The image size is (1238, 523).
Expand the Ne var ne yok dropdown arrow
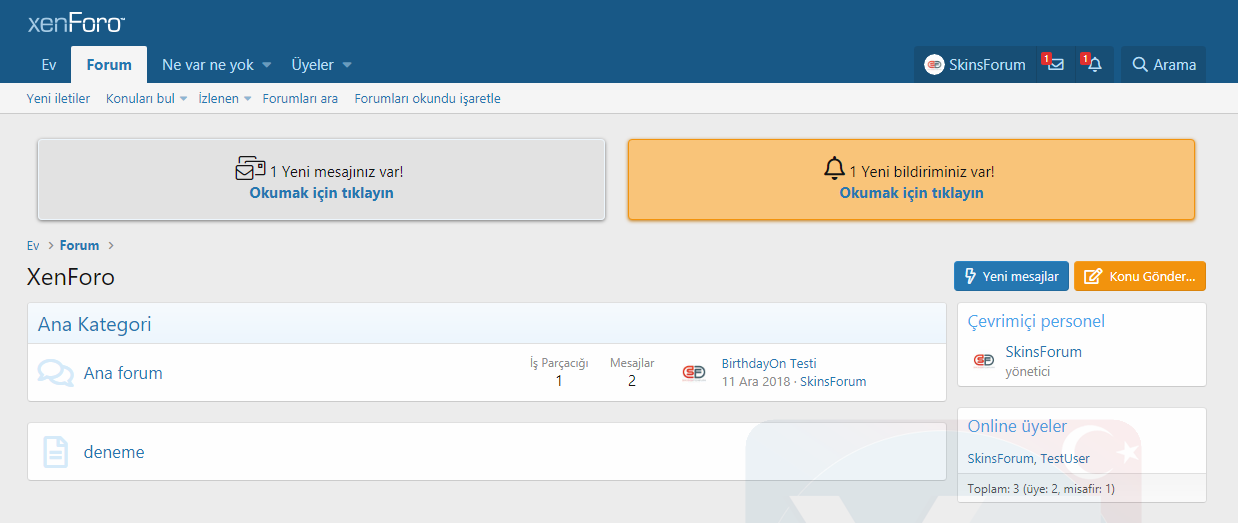267,65
